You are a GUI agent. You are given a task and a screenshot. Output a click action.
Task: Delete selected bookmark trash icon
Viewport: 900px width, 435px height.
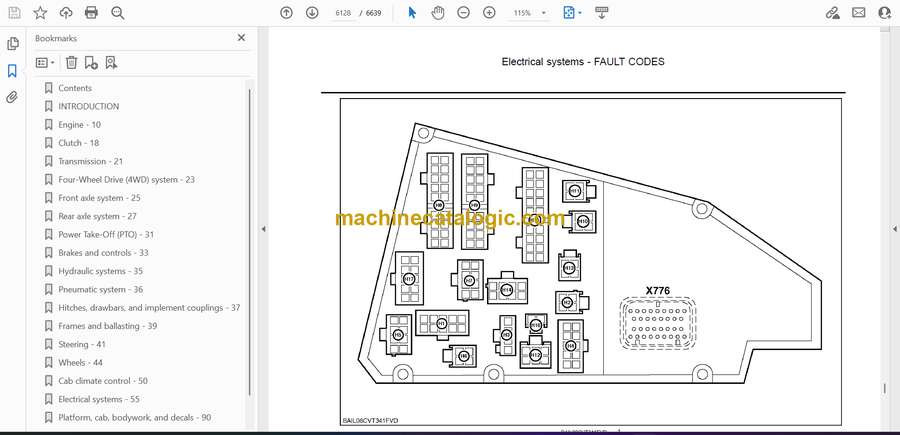pos(71,63)
